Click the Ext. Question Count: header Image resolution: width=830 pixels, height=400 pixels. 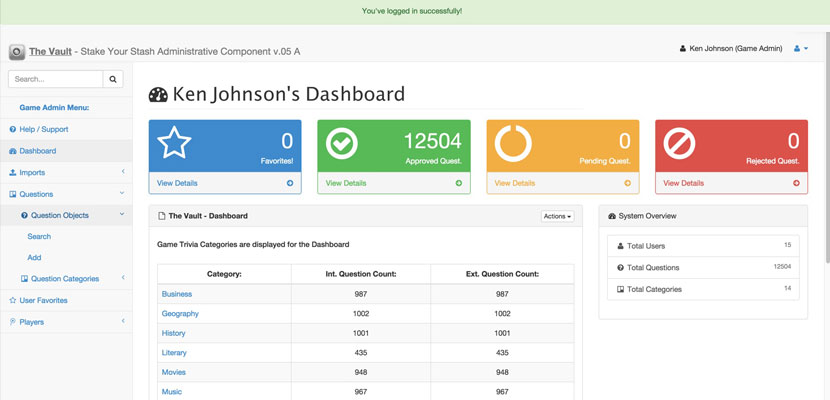click(x=502, y=274)
